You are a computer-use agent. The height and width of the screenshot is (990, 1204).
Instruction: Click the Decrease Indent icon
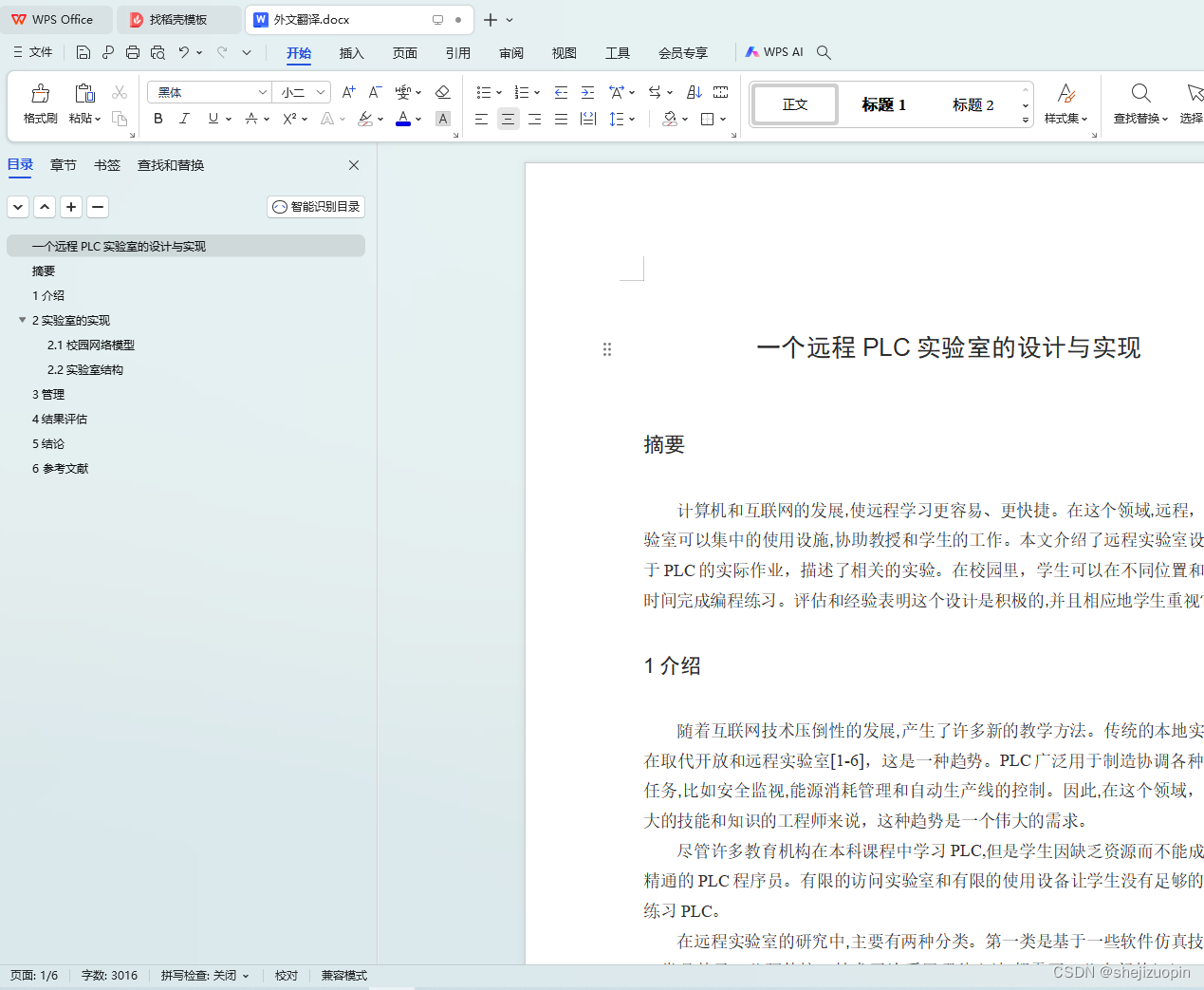point(561,92)
